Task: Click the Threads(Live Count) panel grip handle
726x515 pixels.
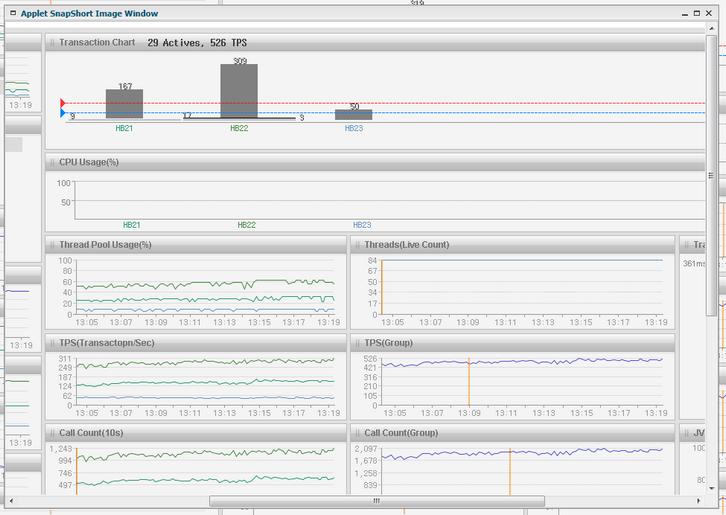Action: point(357,245)
